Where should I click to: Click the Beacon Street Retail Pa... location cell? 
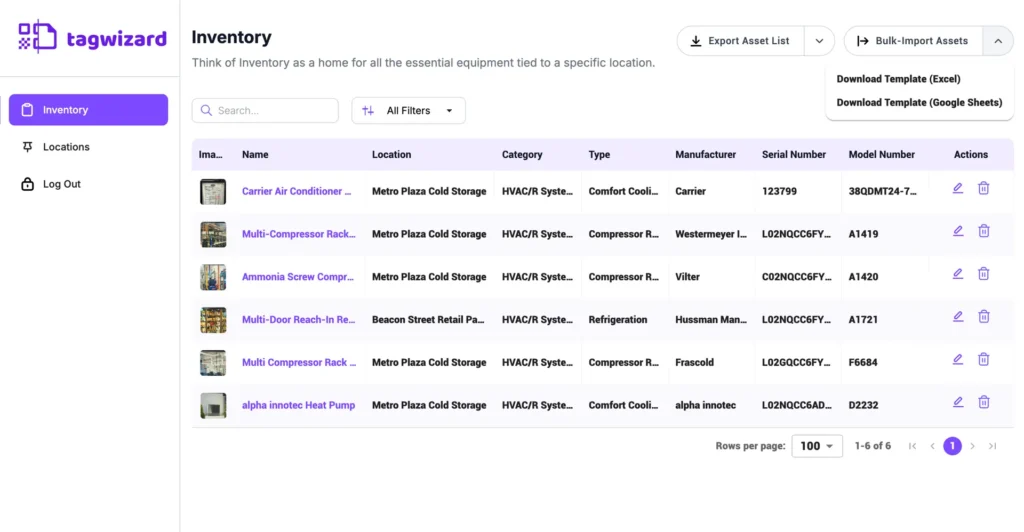pos(428,319)
